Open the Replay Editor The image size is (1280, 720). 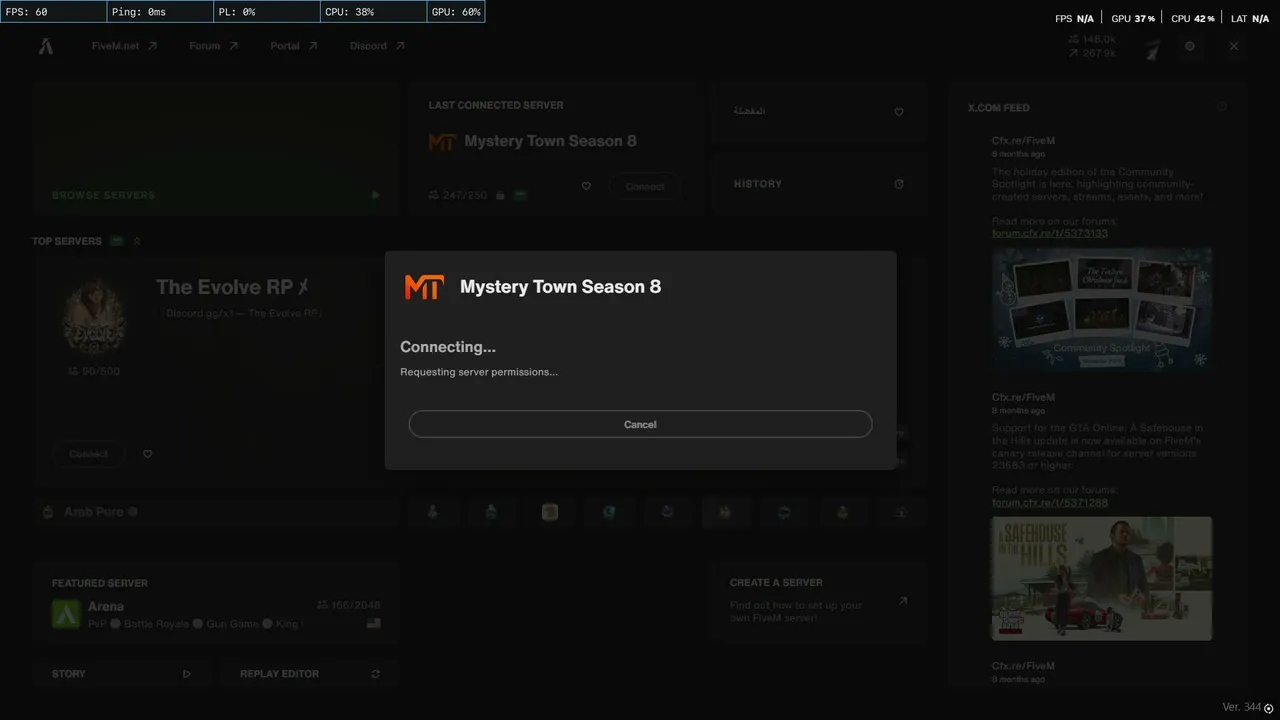(x=309, y=674)
